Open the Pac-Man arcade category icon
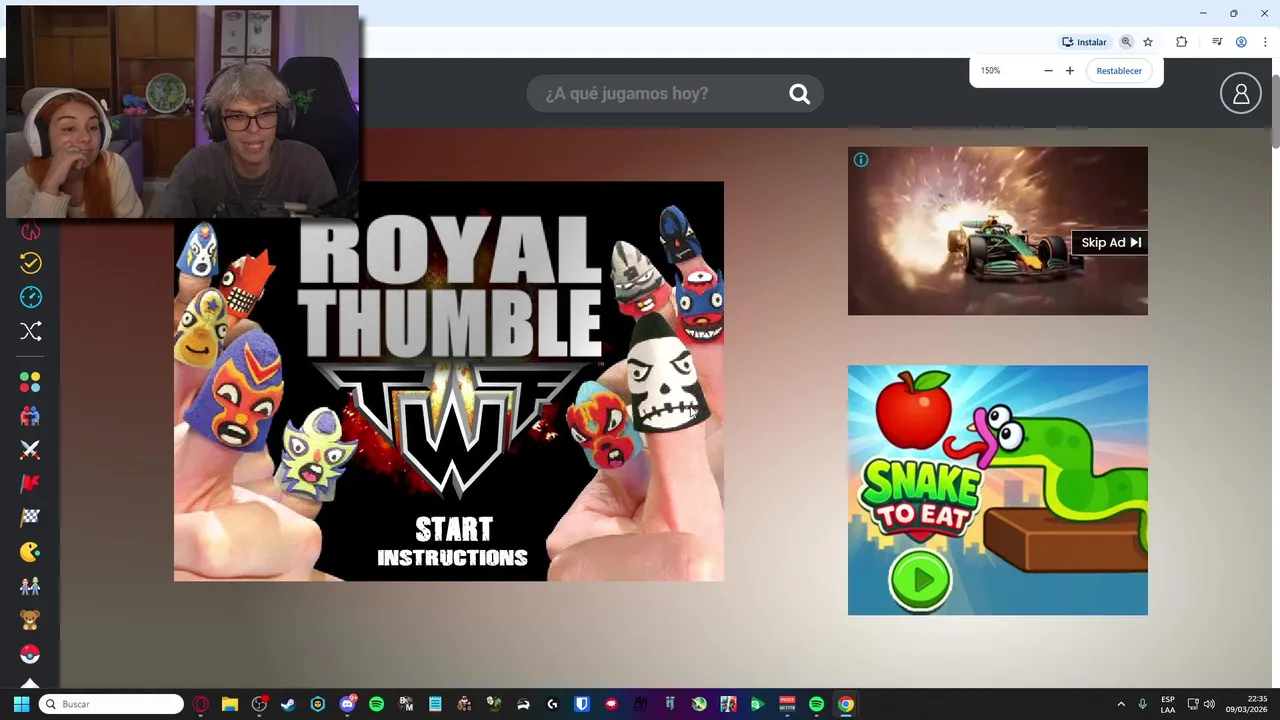This screenshot has width=1280, height=720. (30, 552)
